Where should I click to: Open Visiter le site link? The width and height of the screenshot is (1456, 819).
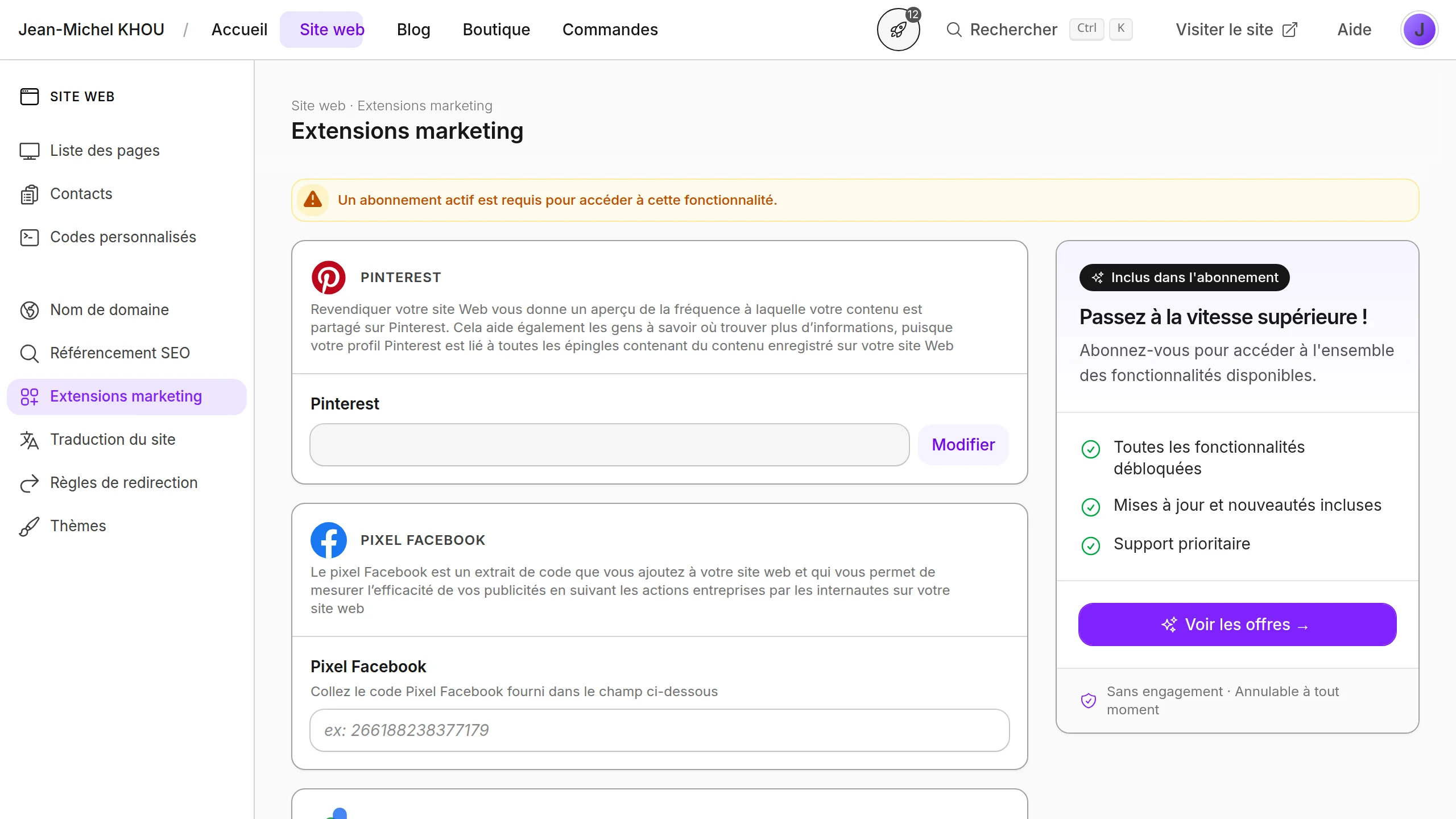pos(1236,30)
